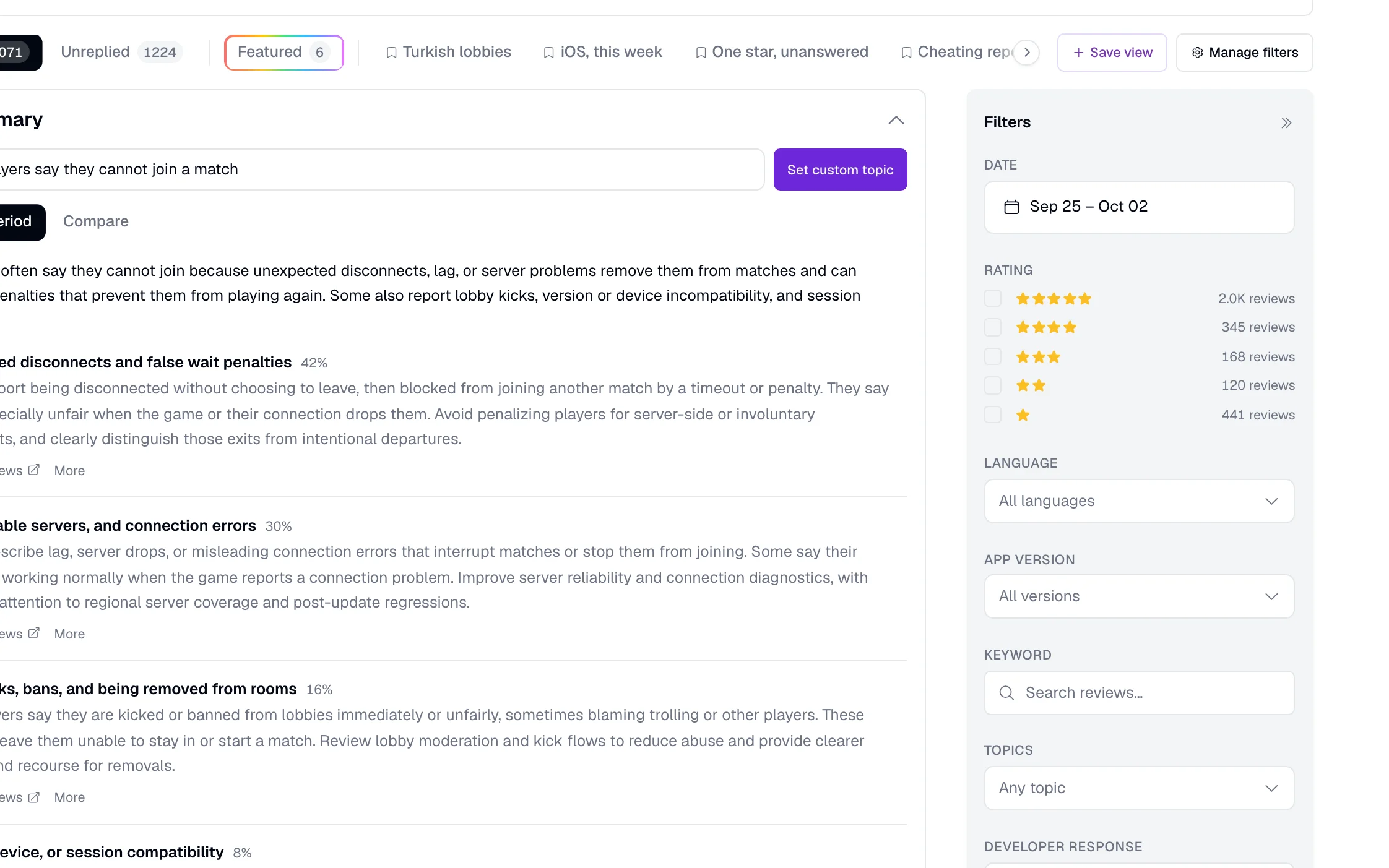Click bookmark icon beside iOS, this week
This screenshot has height=868, width=1389.
click(x=548, y=53)
